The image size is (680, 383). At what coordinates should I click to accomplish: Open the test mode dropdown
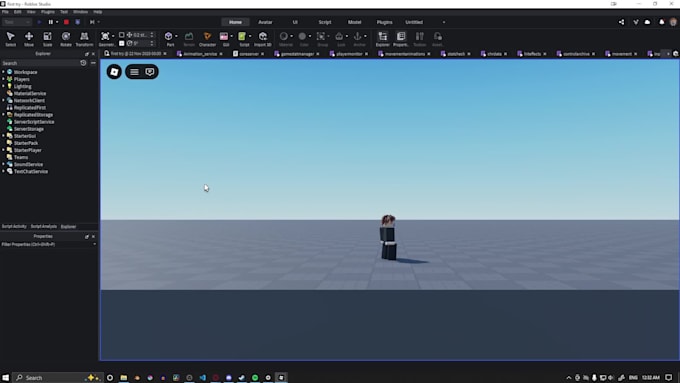17,22
